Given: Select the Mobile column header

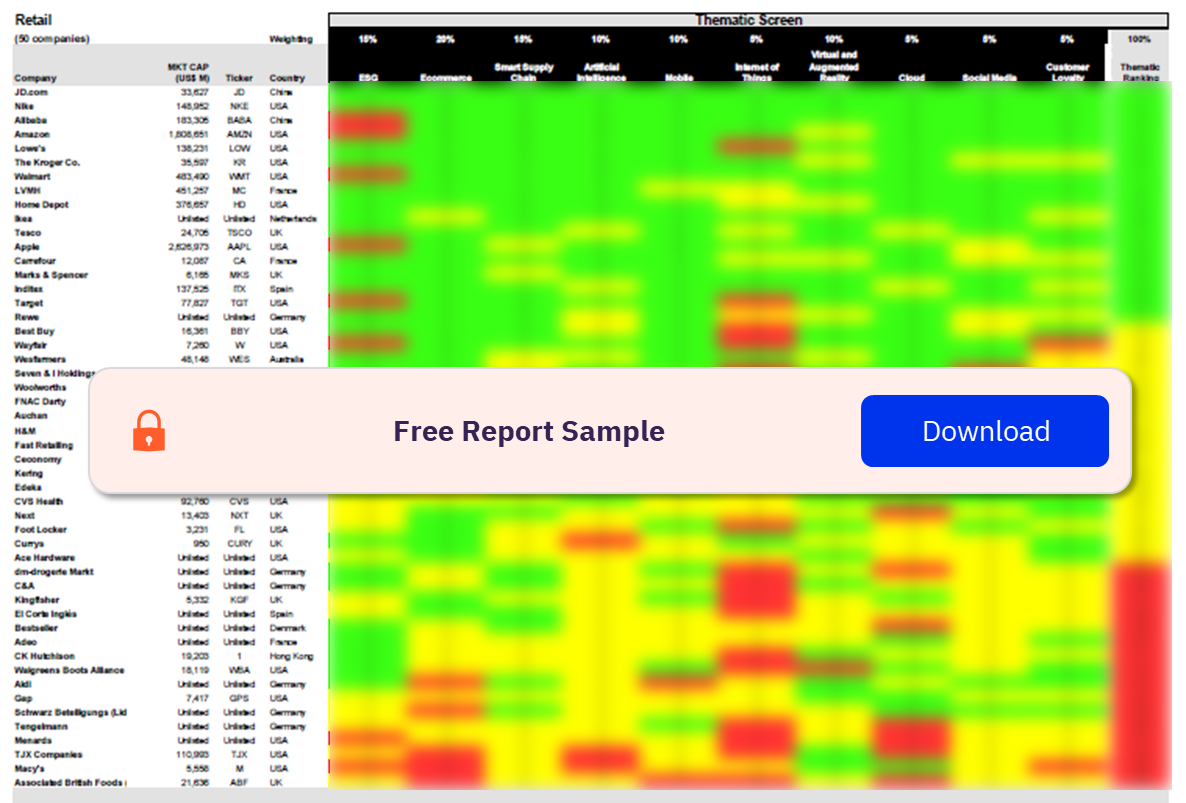Looking at the screenshot, I should (679, 77).
